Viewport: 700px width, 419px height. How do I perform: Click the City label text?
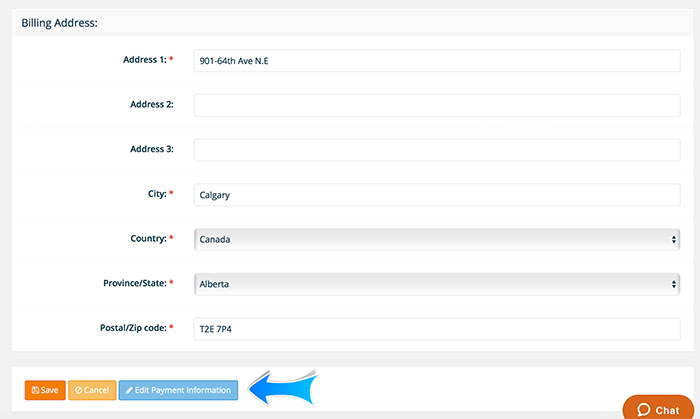tap(157, 194)
